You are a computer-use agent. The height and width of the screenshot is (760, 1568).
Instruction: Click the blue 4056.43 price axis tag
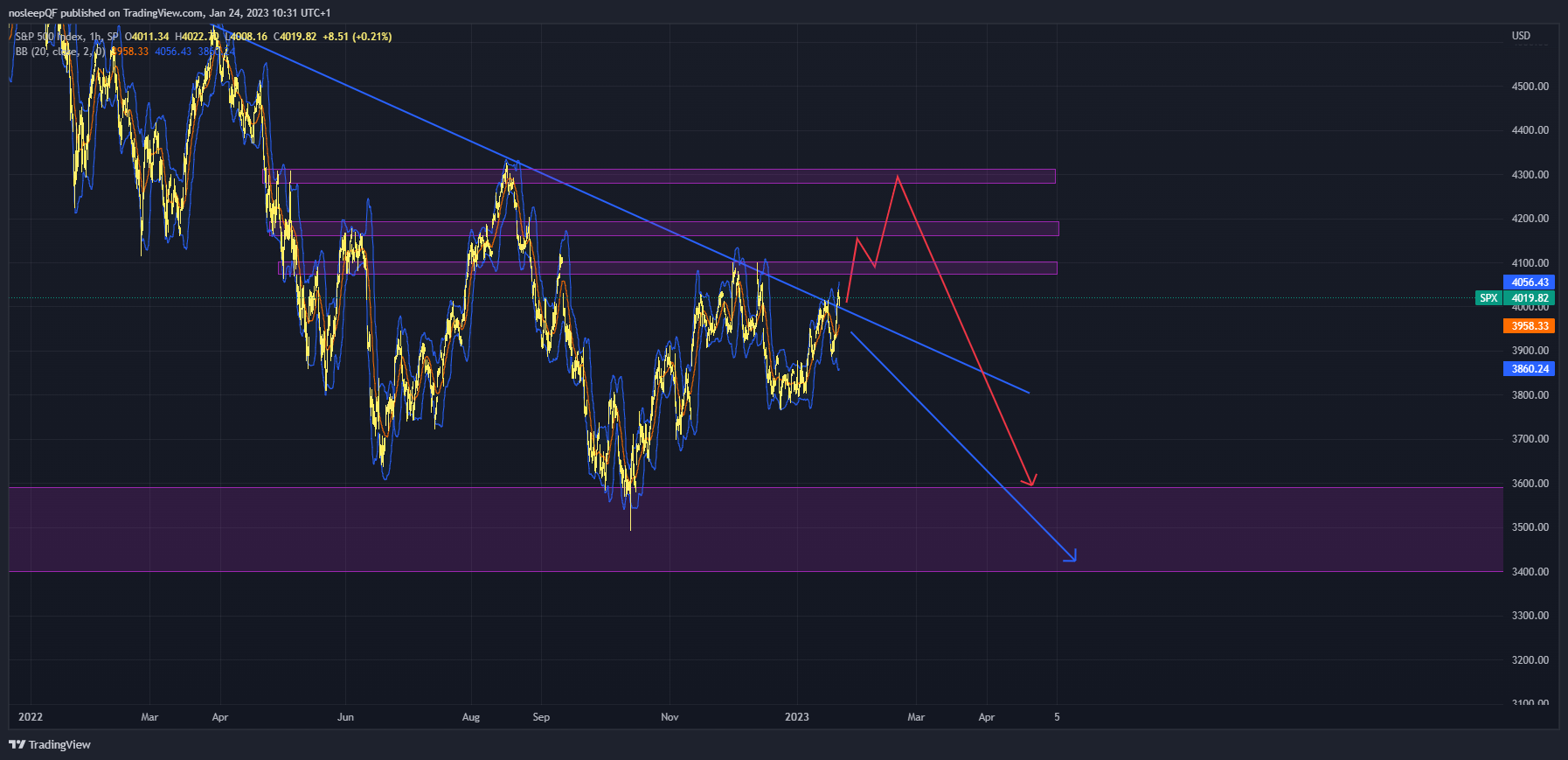point(1529,282)
